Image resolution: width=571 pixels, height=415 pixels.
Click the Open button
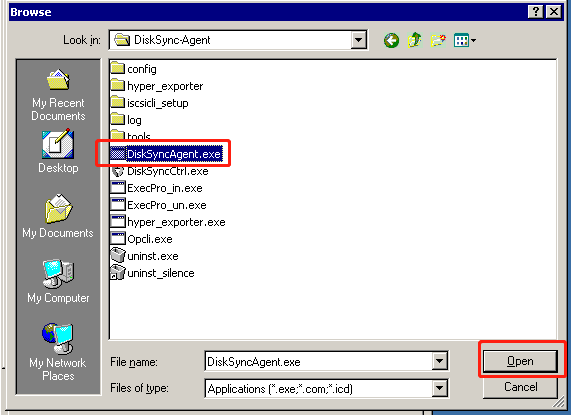click(x=520, y=361)
